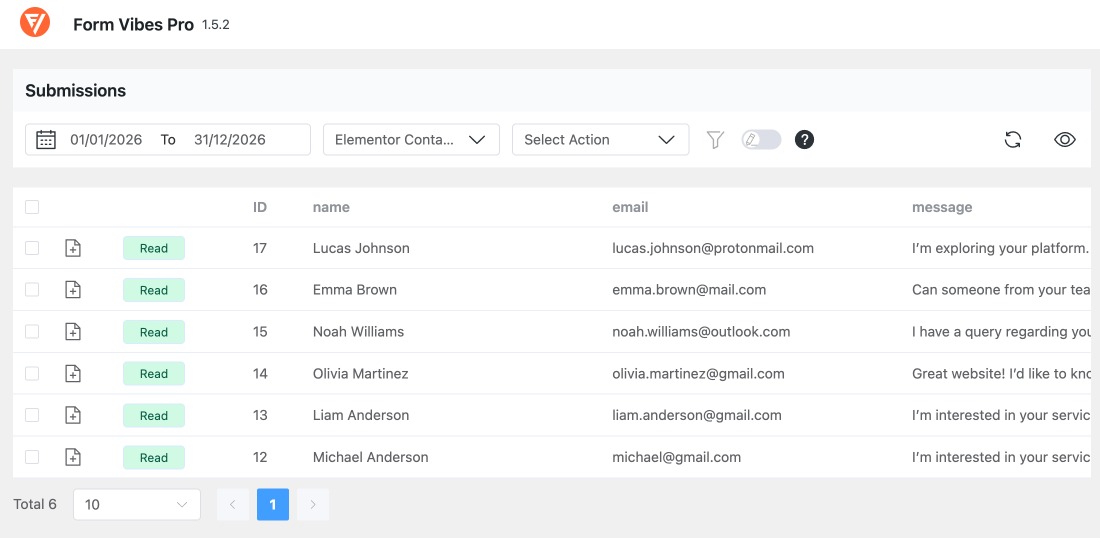Check the box for submission ID 15

click(32, 332)
